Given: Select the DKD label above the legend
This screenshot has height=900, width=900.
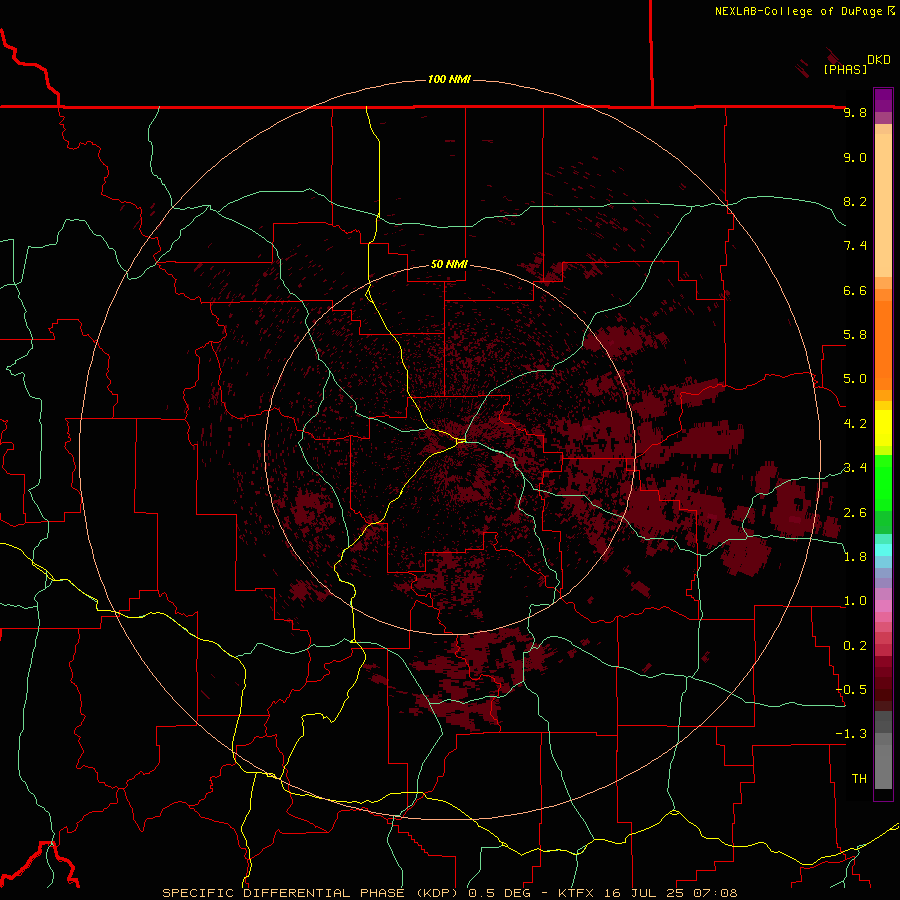Looking at the screenshot, I should [x=879, y=60].
